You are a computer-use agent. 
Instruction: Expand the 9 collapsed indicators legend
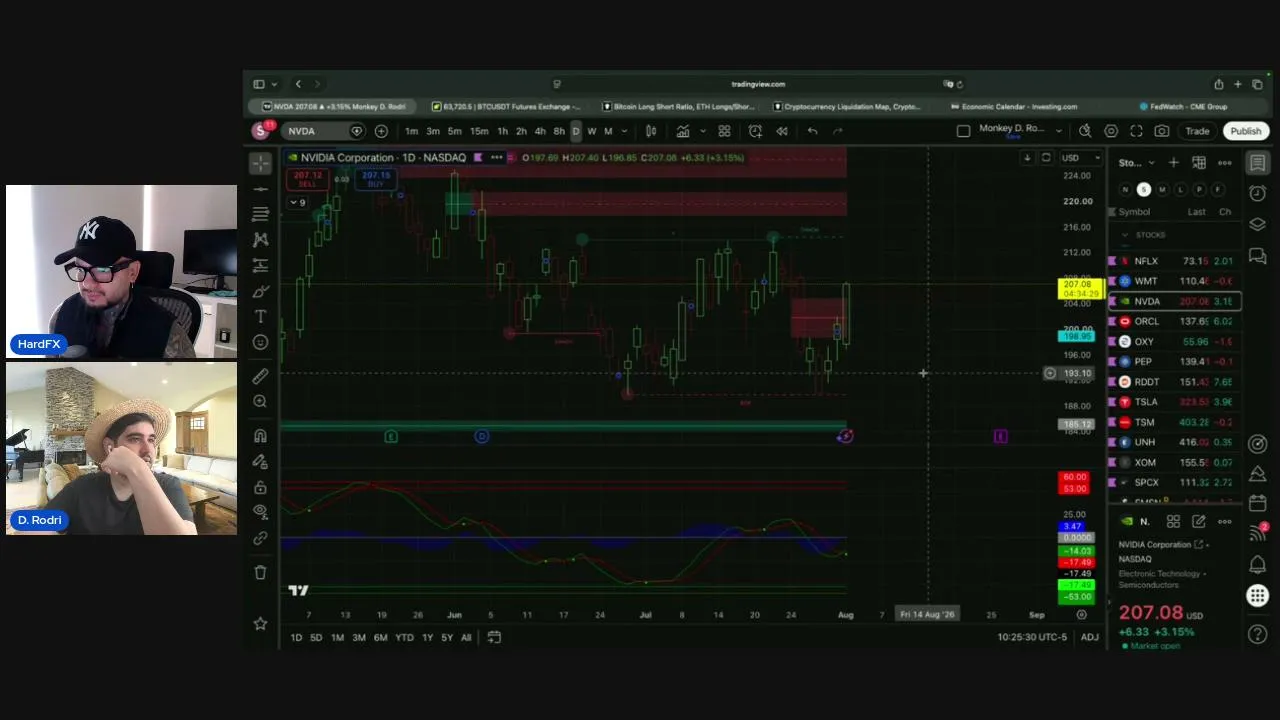tap(298, 203)
